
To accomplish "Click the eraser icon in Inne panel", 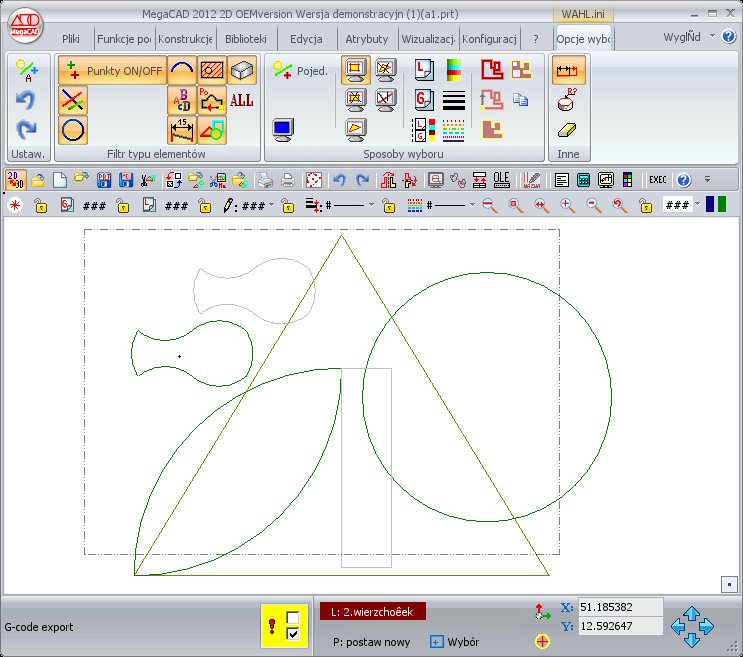I will [x=567, y=130].
